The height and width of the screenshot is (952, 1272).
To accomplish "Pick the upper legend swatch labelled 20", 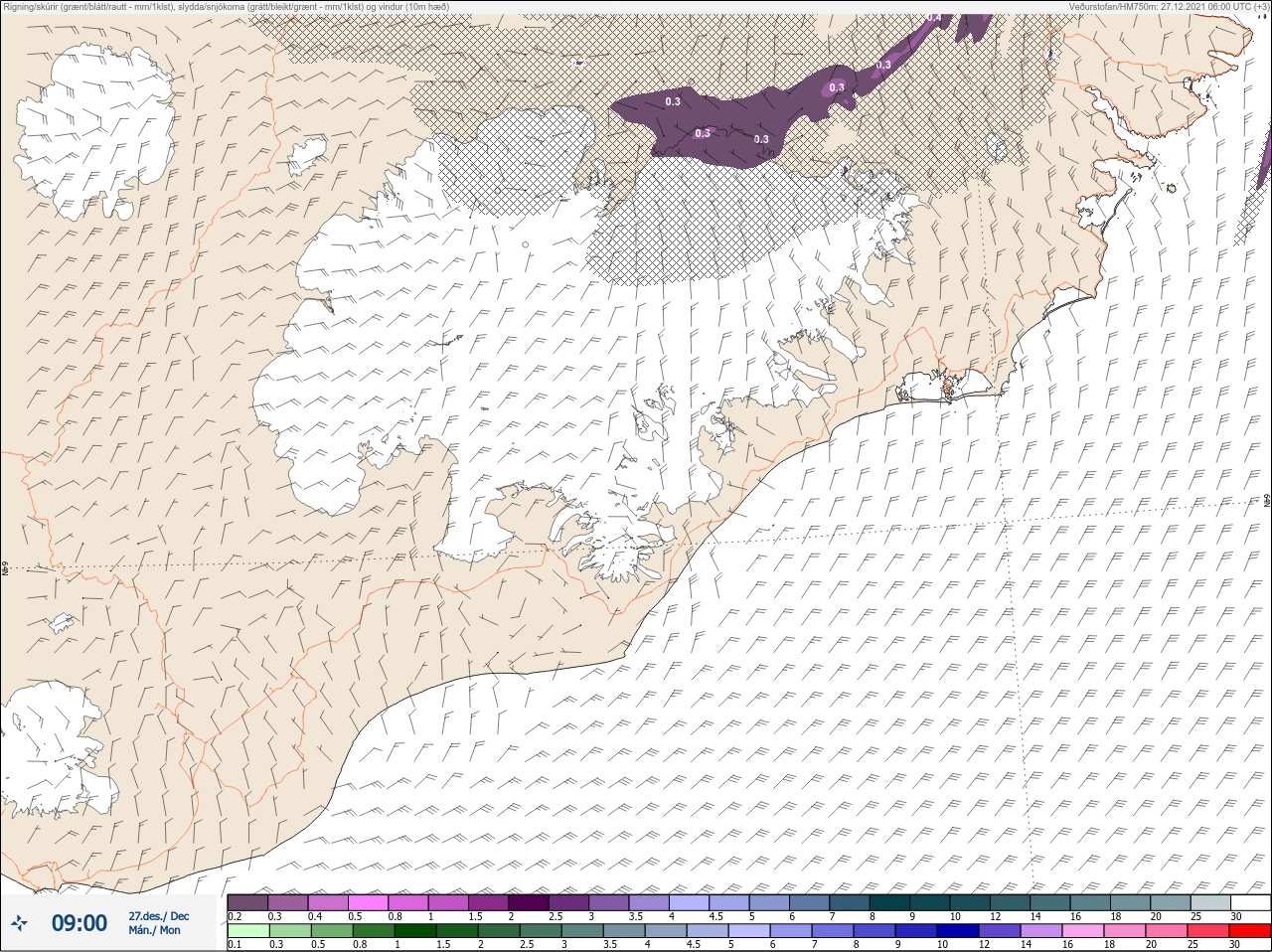I will point(1171,902).
